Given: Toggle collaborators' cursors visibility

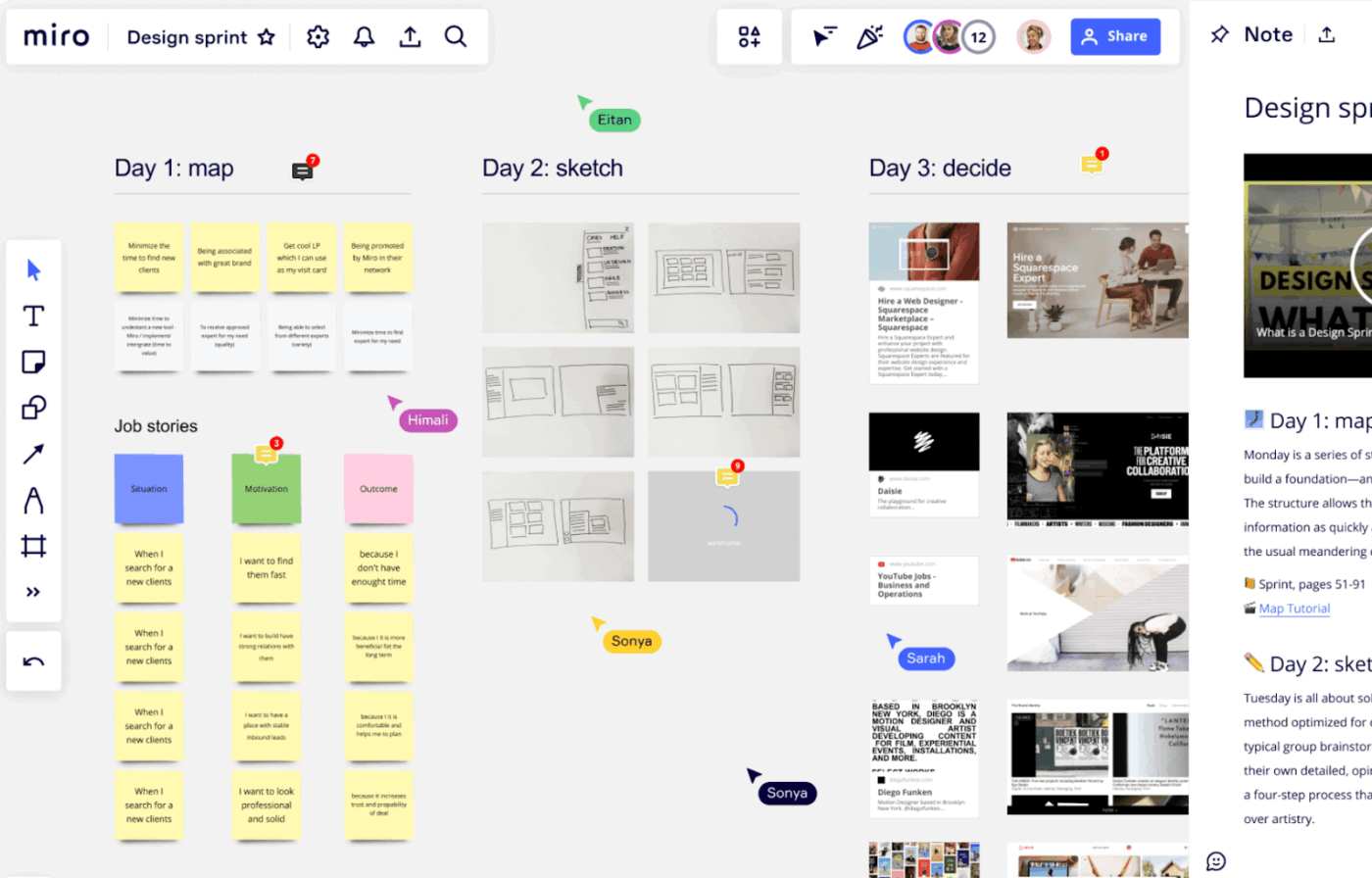Looking at the screenshot, I should [x=826, y=35].
